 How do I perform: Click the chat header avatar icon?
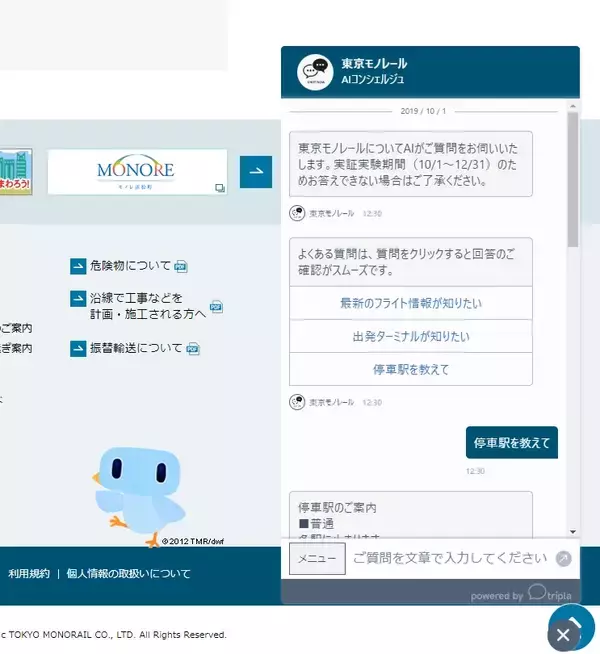click(314, 71)
